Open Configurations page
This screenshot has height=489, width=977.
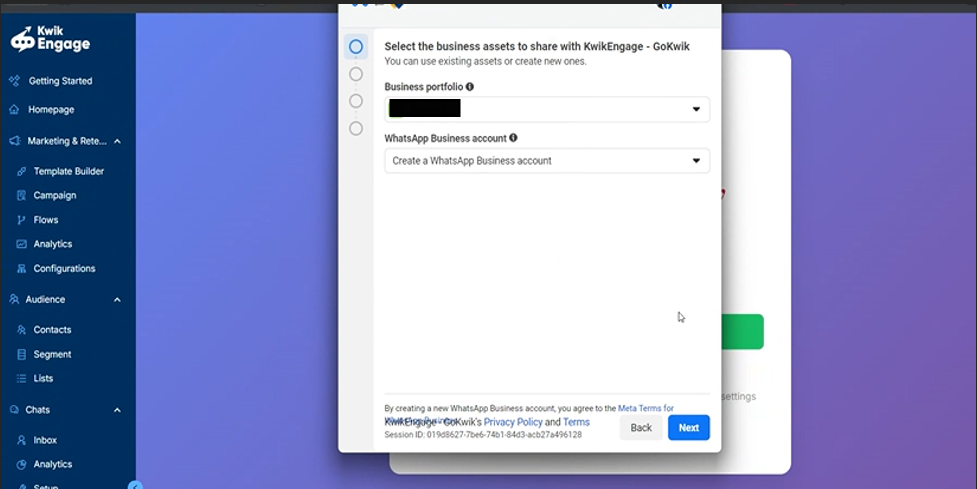pyautogui.click(x=64, y=268)
